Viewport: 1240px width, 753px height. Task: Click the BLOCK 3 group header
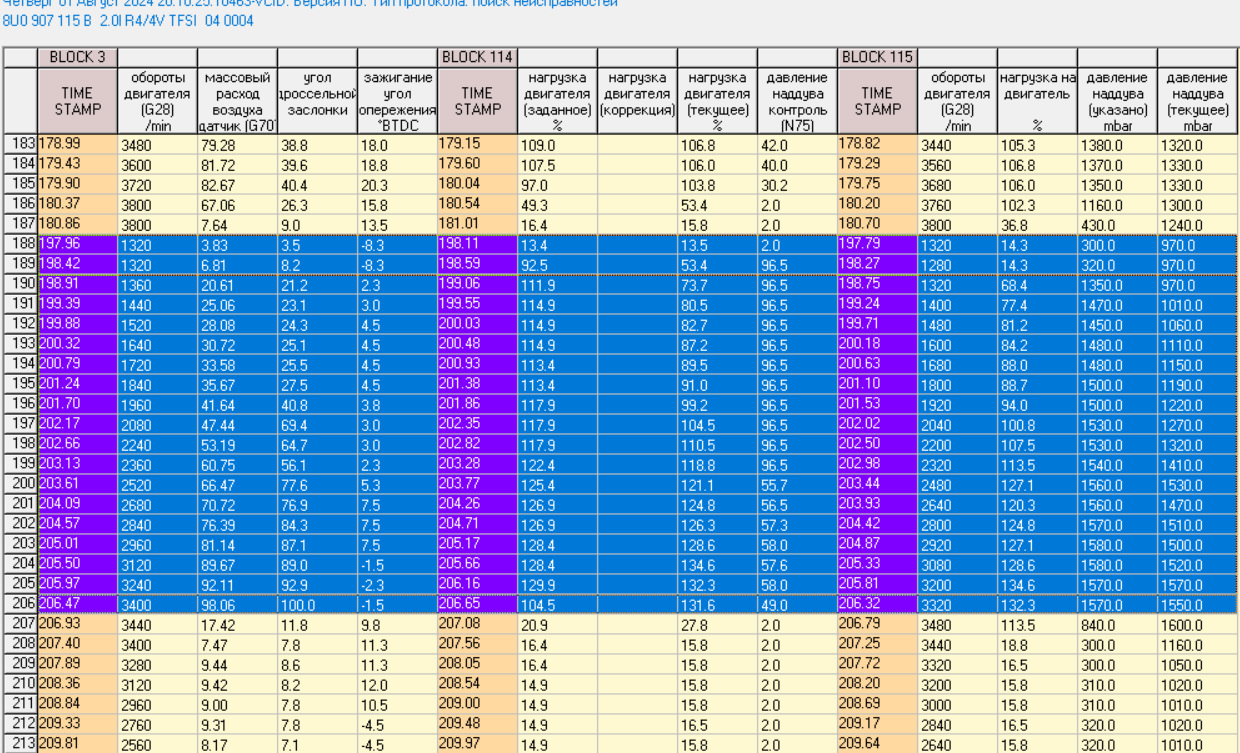pos(77,57)
